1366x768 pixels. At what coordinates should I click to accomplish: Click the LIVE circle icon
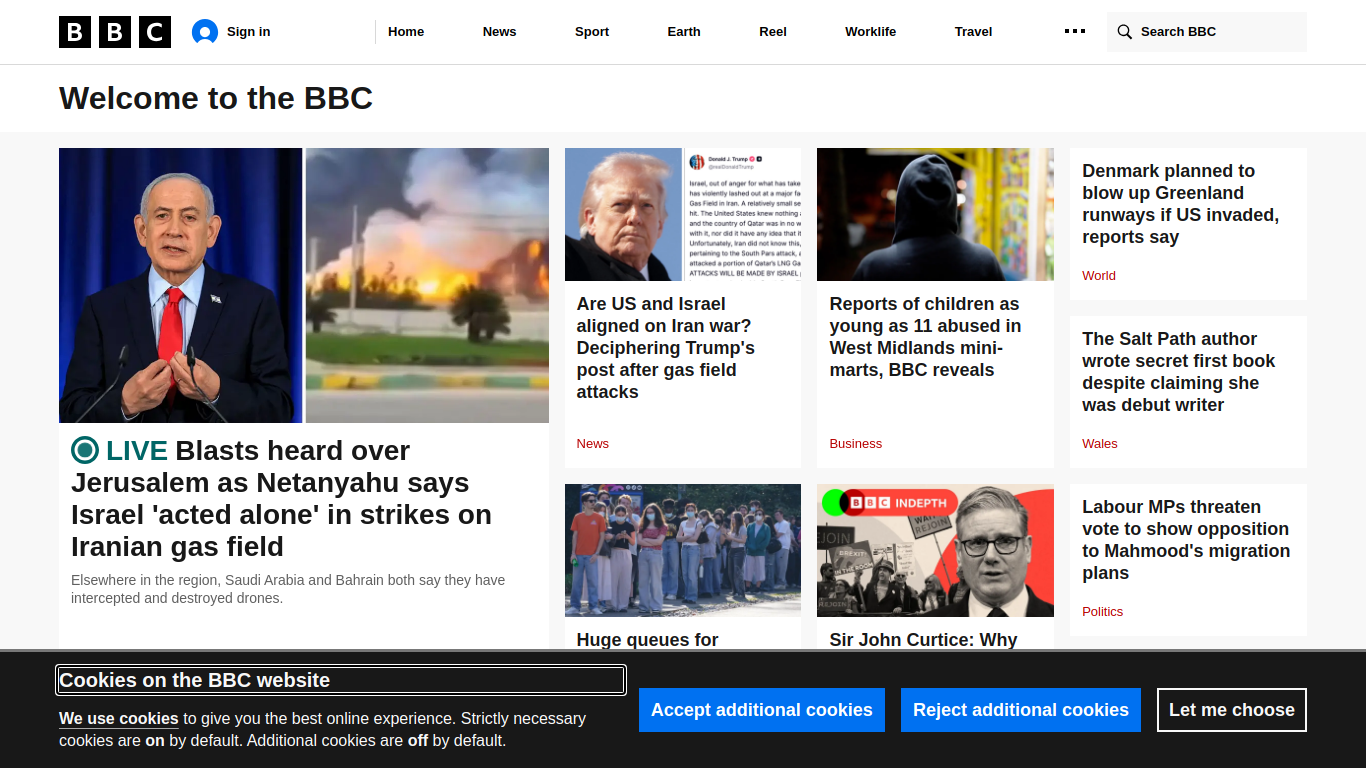pos(85,450)
